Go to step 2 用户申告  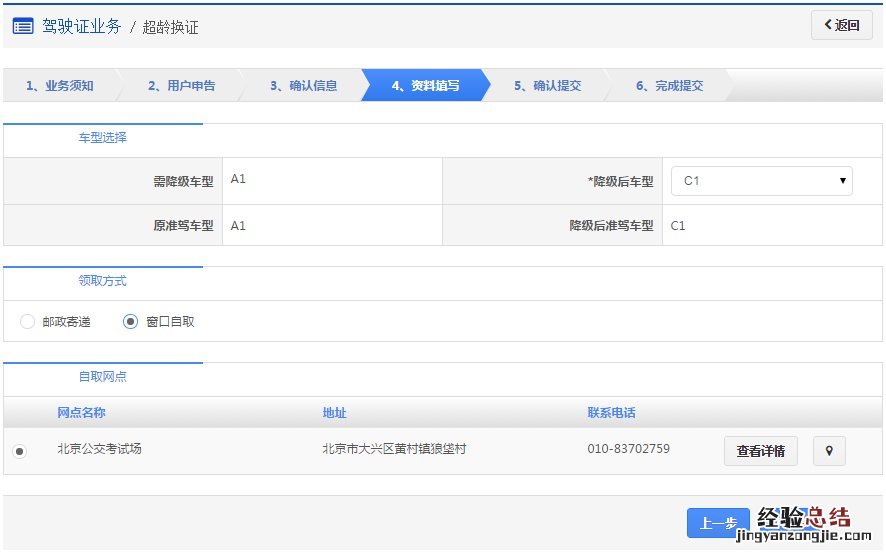[181, 86]
